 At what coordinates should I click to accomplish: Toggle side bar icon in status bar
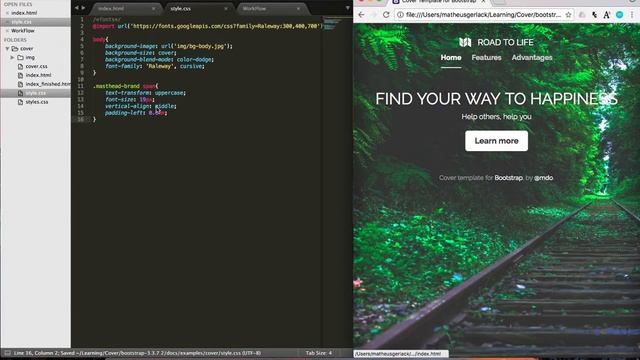(x=7, y=353)
